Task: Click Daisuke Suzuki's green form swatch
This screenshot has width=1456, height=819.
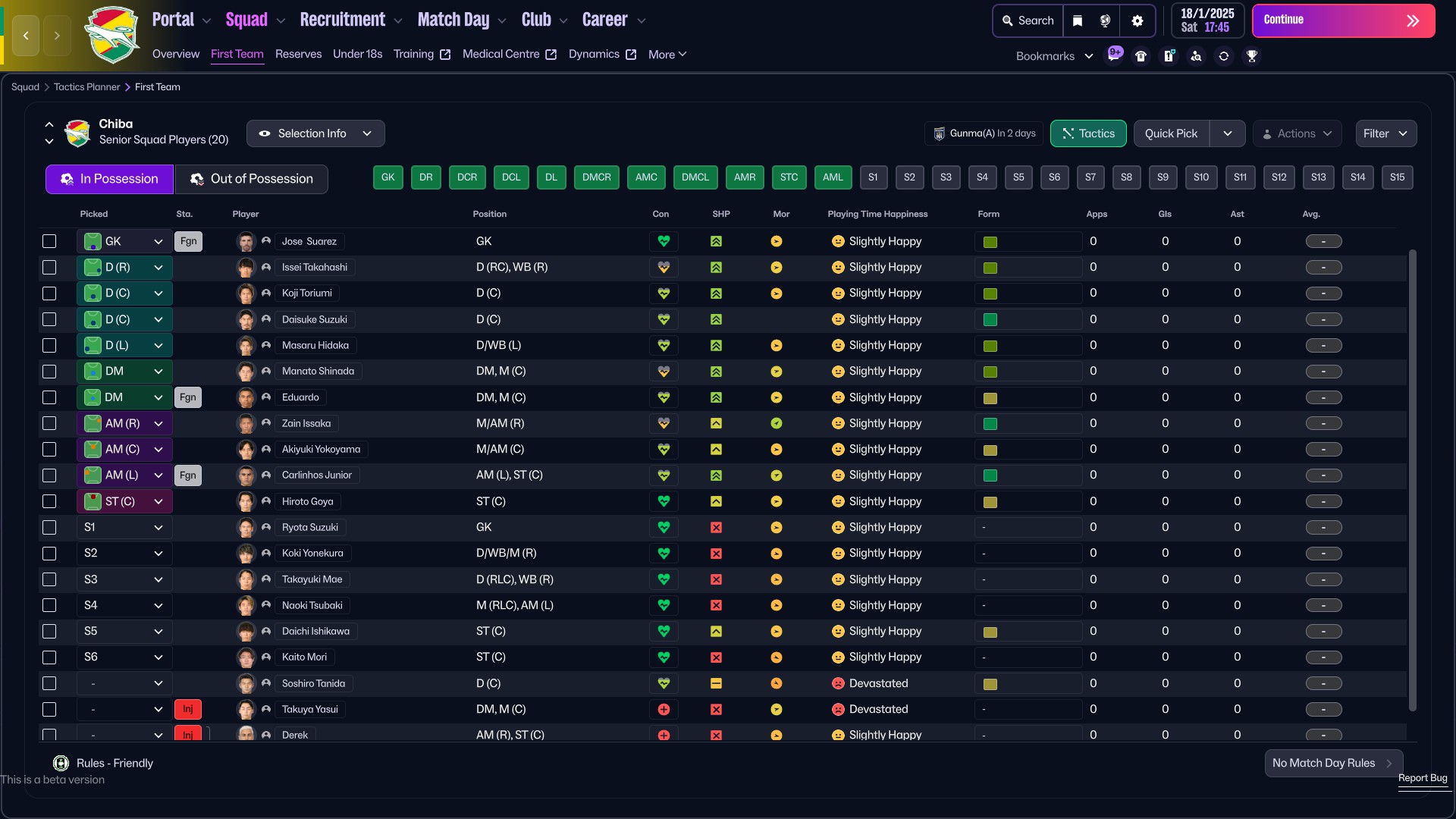Action: pos(990,319)
